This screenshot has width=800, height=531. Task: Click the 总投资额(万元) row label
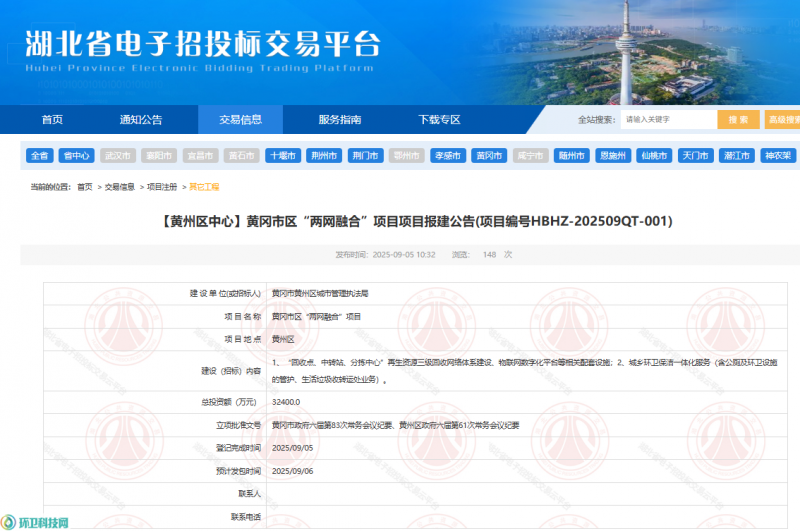[x=229, y=402]
